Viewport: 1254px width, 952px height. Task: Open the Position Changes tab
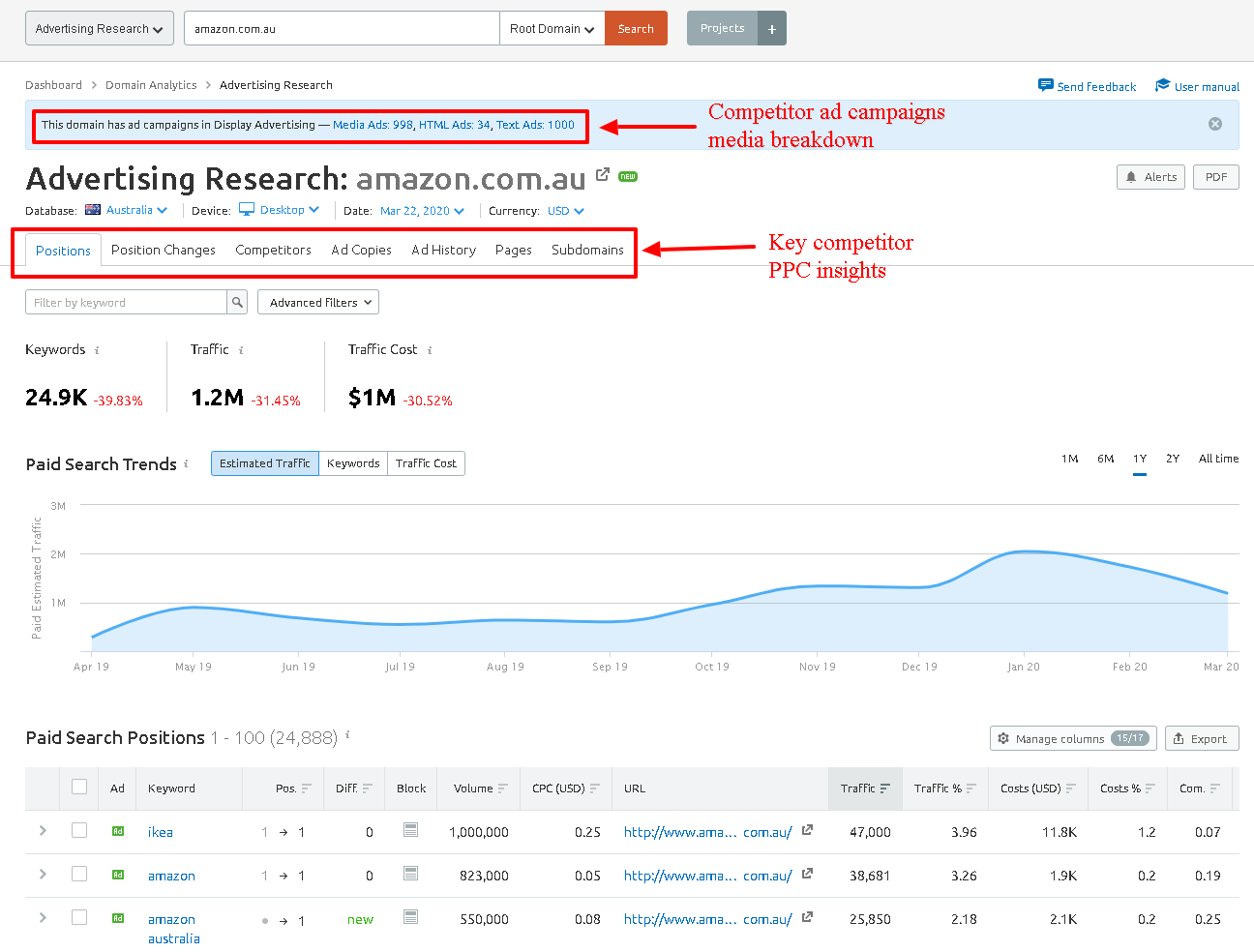164,250
